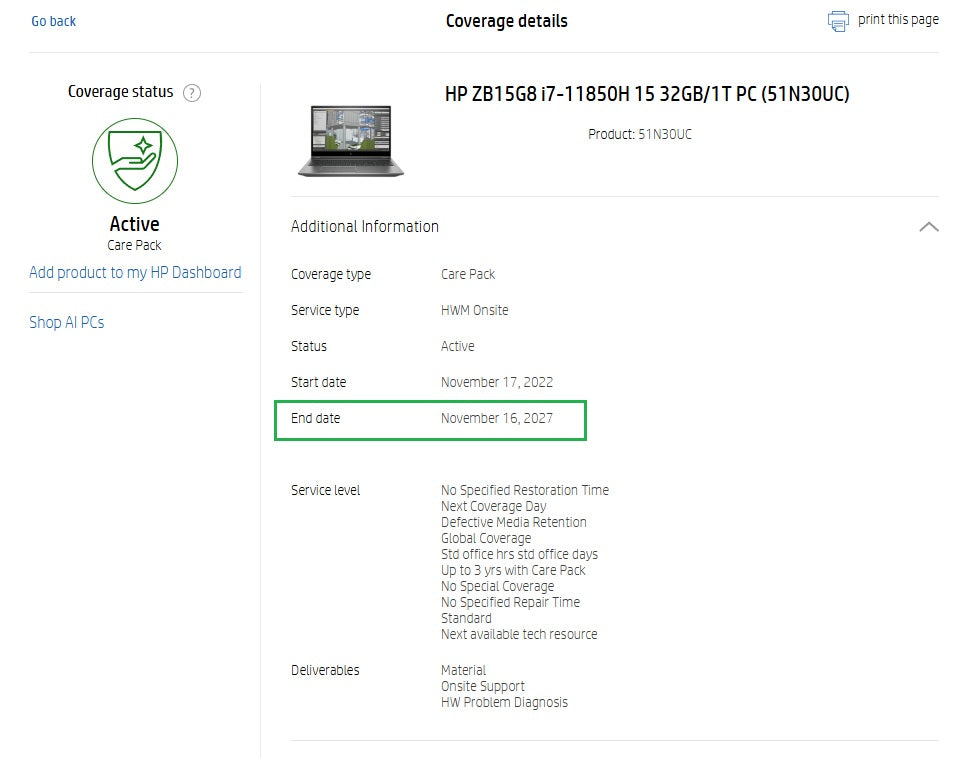Click the 'Service level' row label
972x758 pixels.
(325, 490)
